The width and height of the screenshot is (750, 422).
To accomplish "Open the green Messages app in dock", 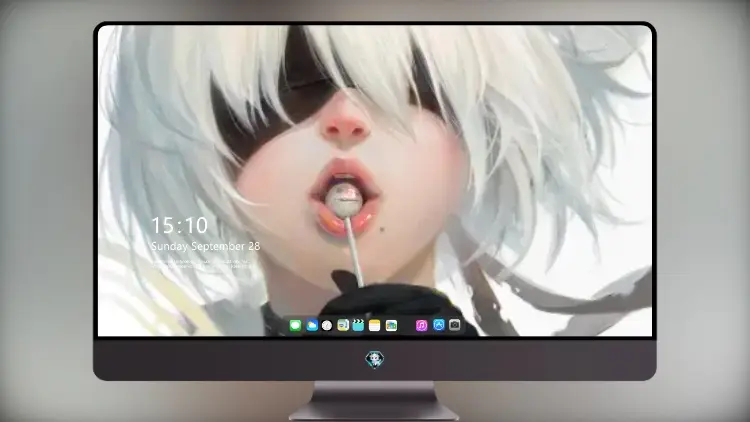I will tap(295, 326).
